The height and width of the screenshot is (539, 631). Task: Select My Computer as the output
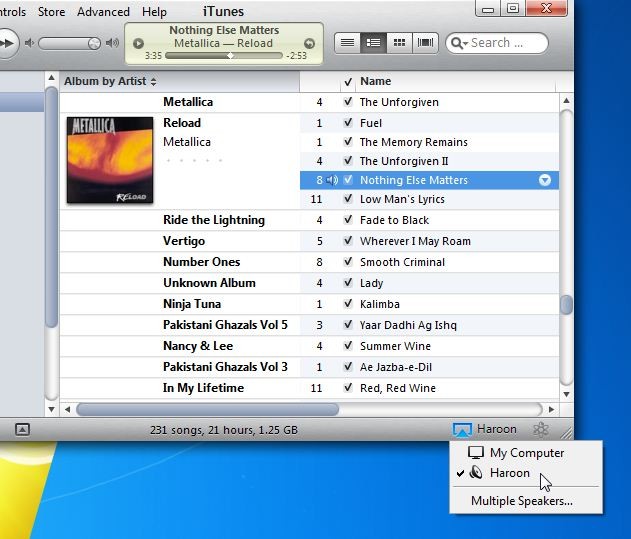pos(526,453)
